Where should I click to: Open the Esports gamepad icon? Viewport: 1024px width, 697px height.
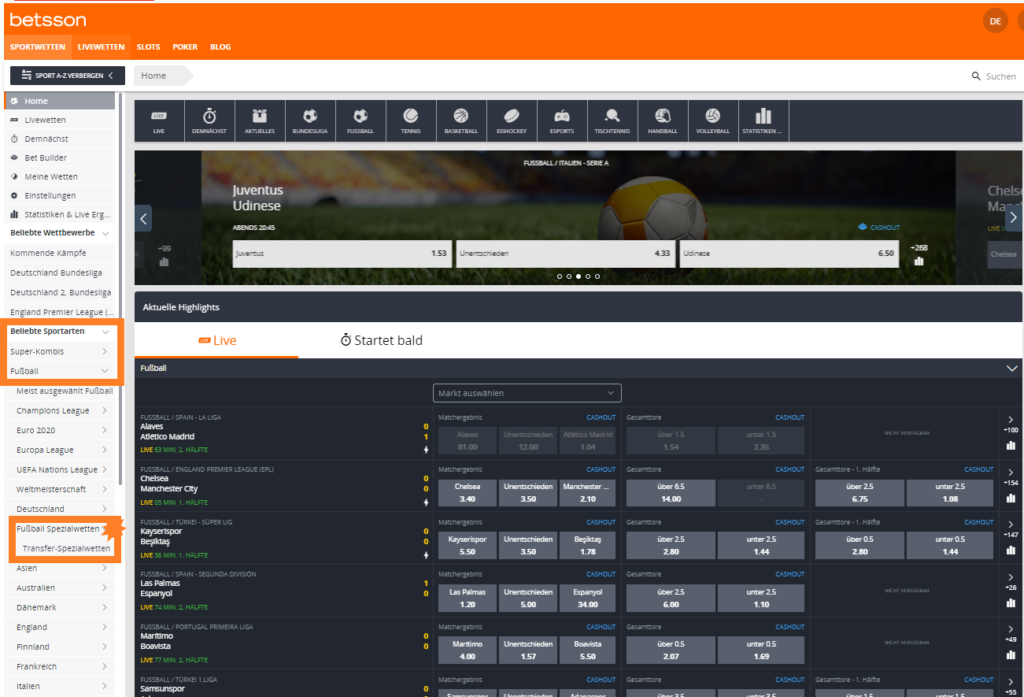pyautogui.click(x=562, y=121)
